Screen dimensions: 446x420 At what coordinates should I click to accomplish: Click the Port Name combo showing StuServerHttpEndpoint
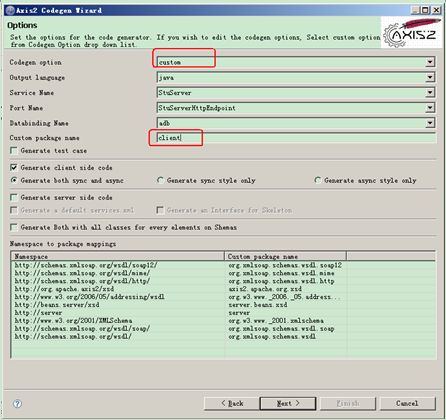296,108
